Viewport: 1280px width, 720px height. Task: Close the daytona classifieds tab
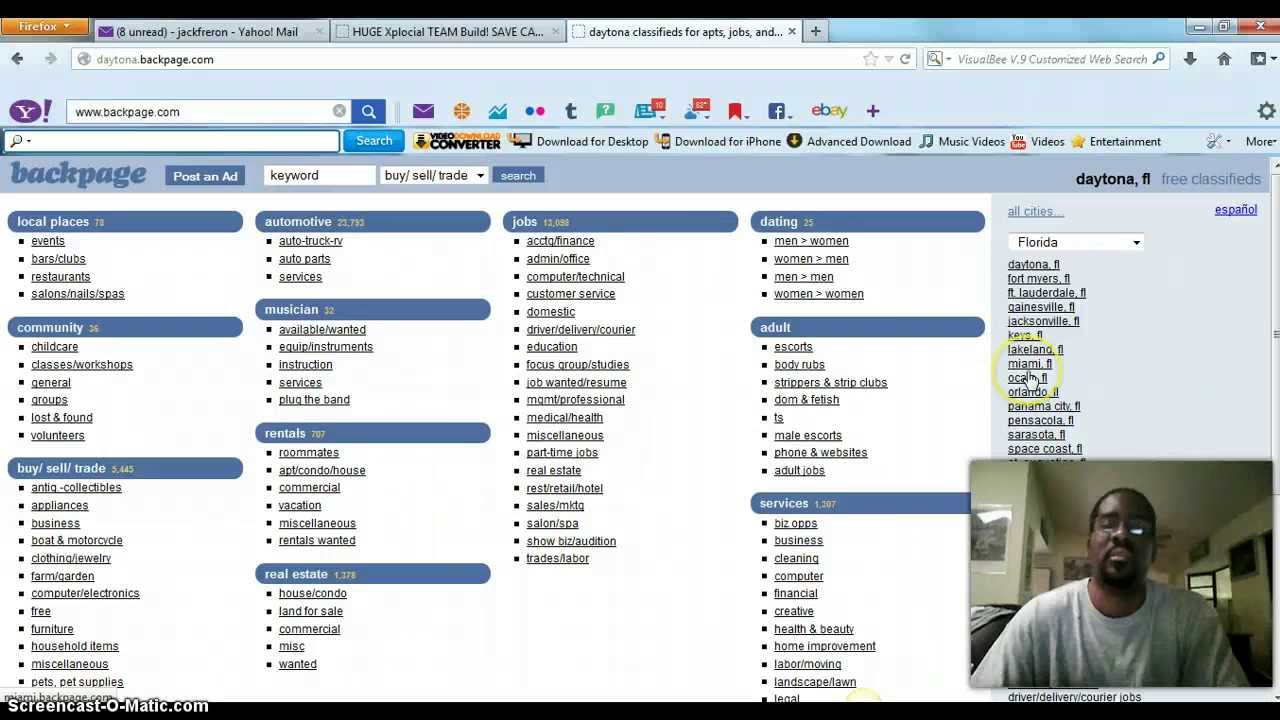coord(792,31)
